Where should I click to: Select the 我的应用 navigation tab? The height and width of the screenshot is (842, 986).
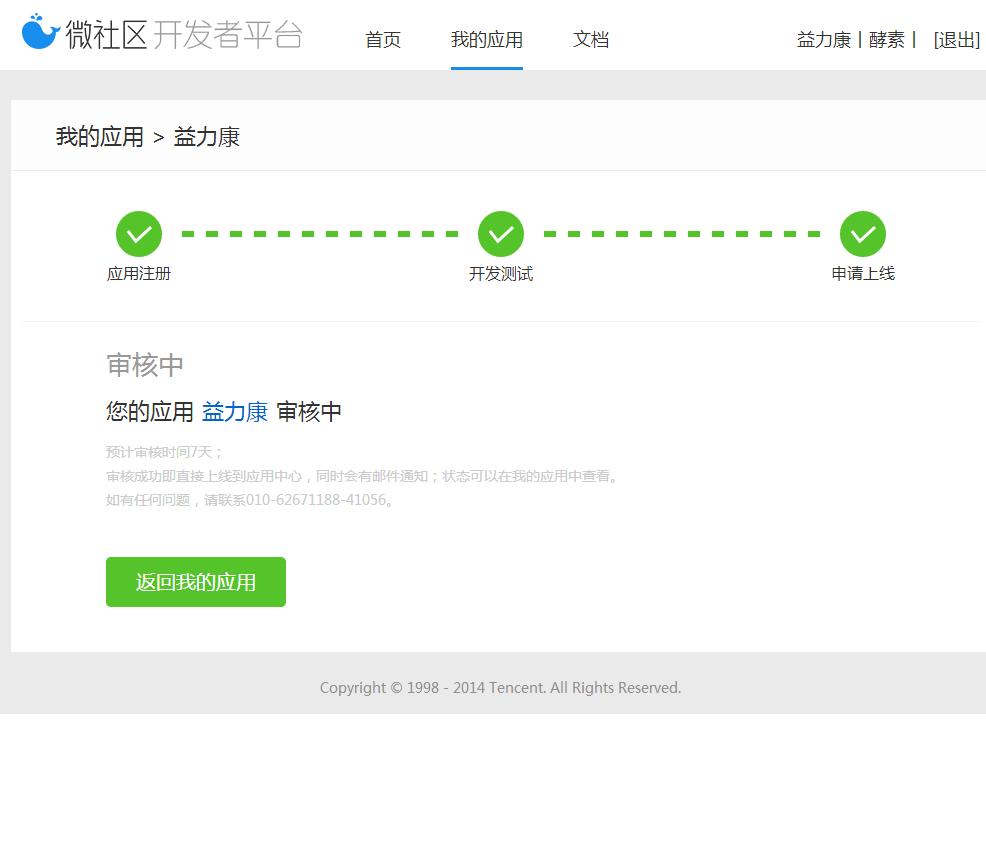[487, 40]
